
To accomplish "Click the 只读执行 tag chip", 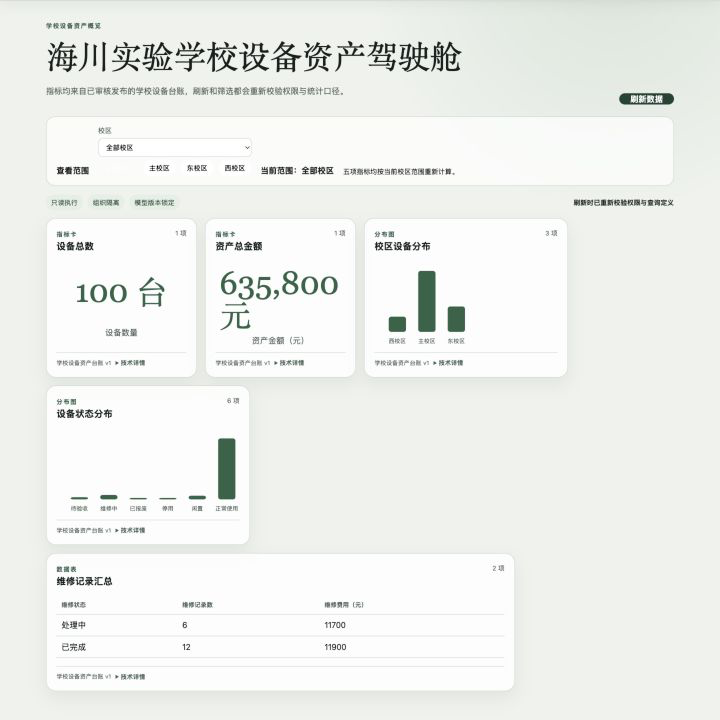I will (64, 202).
